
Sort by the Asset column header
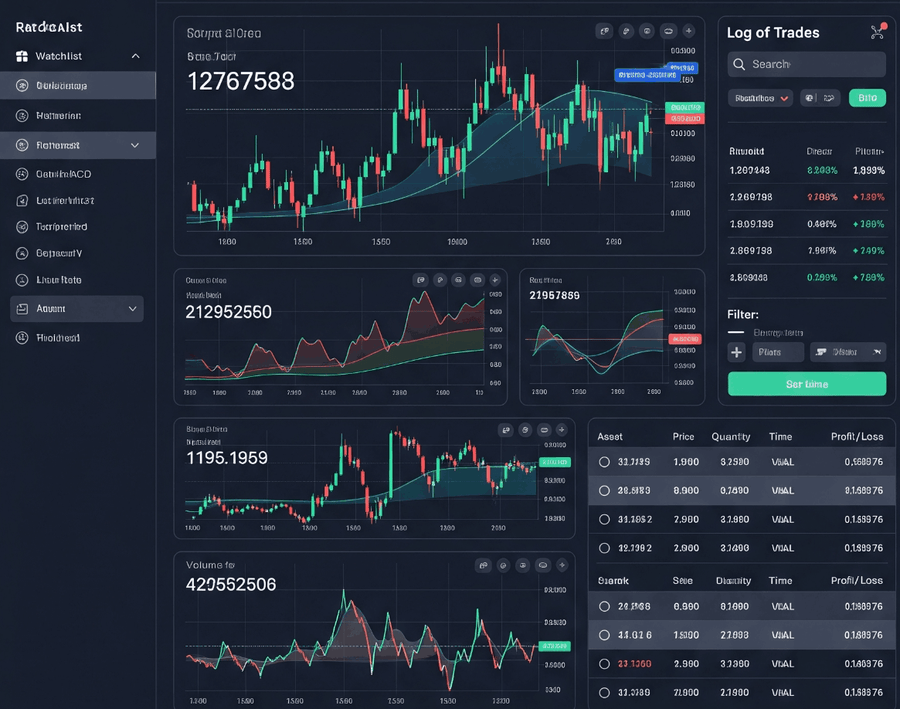coord(610,437)
